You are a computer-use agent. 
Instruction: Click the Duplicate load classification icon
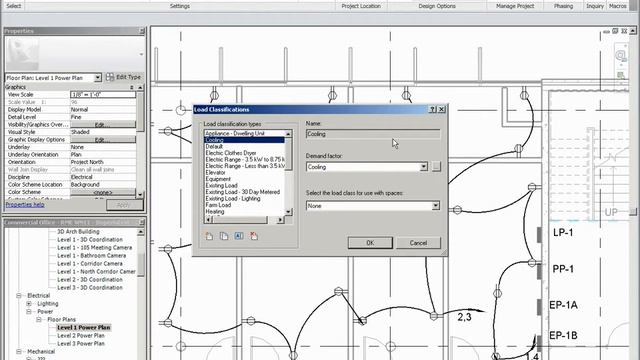pyautogui.click(x=224, y=236)
